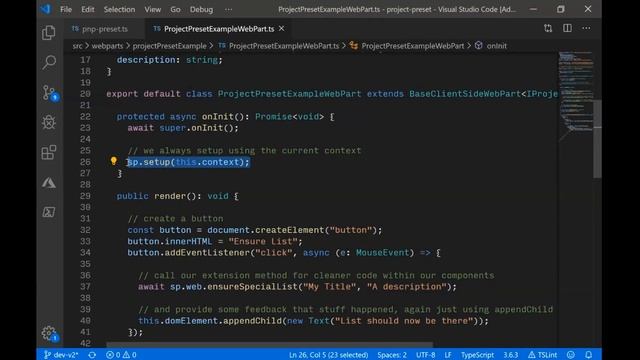Open the Search view in activity bar

(x=49, y=62)
